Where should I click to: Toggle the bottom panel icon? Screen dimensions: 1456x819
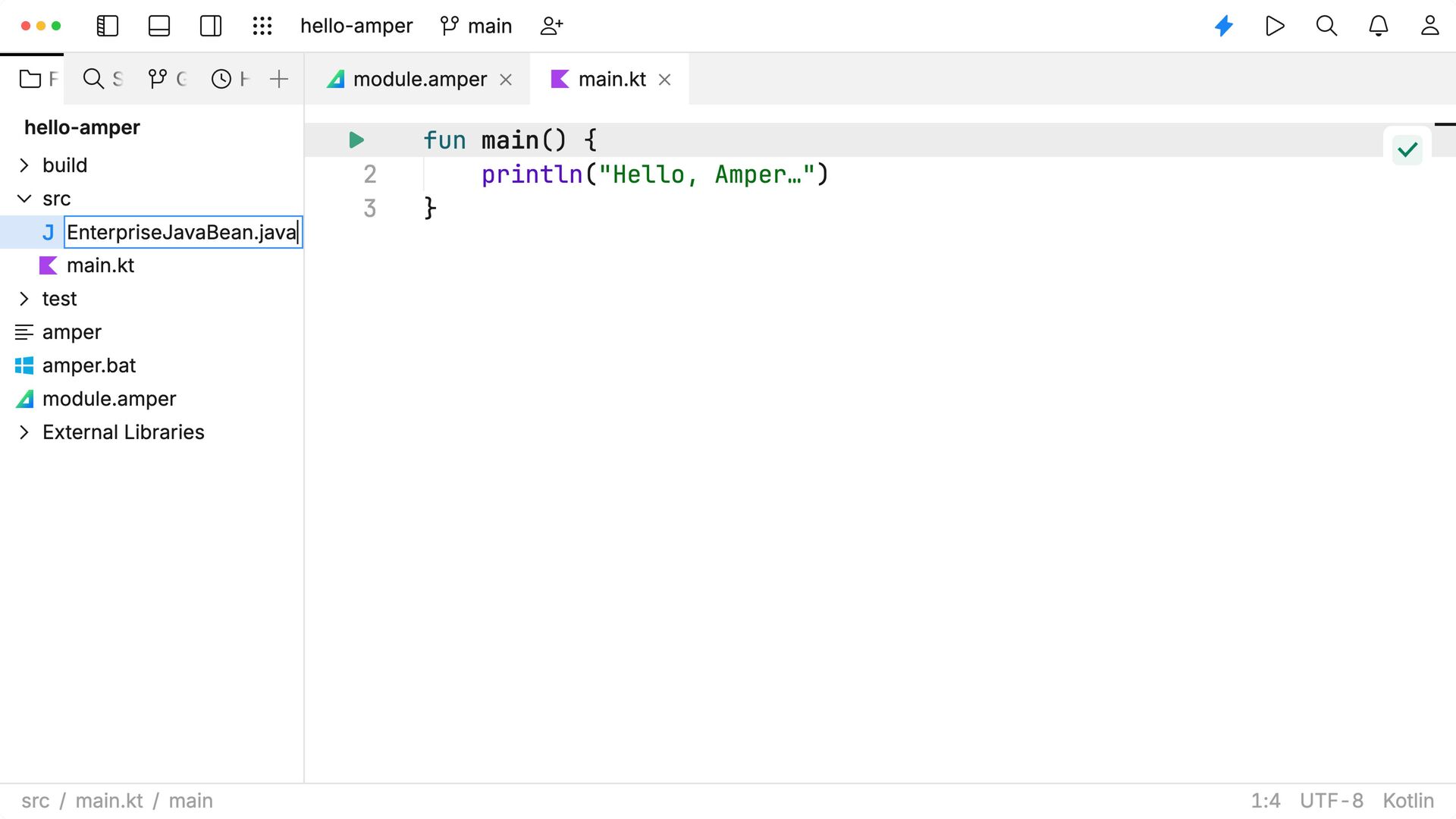[x=159, y=26]
